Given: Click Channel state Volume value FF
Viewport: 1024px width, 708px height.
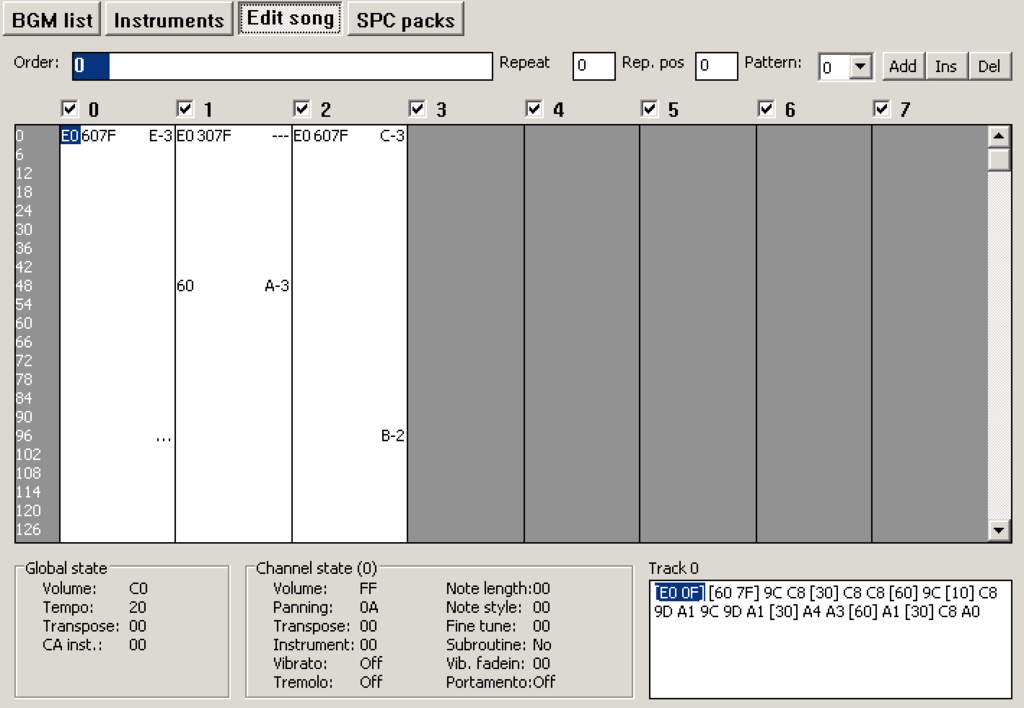Looking at the screenshot, I should coord(368,588).
